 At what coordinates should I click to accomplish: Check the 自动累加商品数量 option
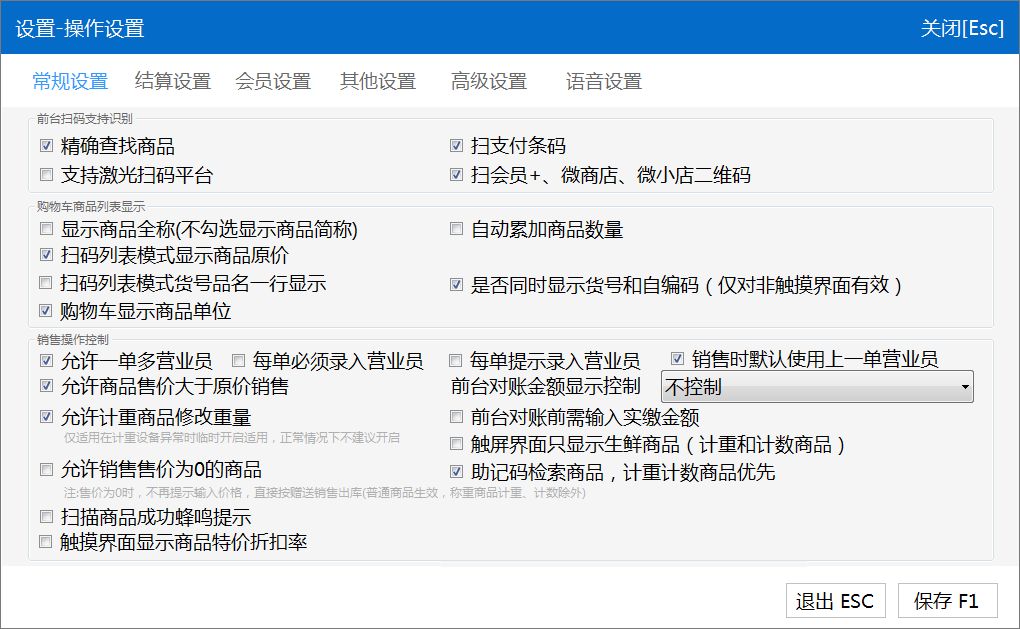click(x=456, y=230)
